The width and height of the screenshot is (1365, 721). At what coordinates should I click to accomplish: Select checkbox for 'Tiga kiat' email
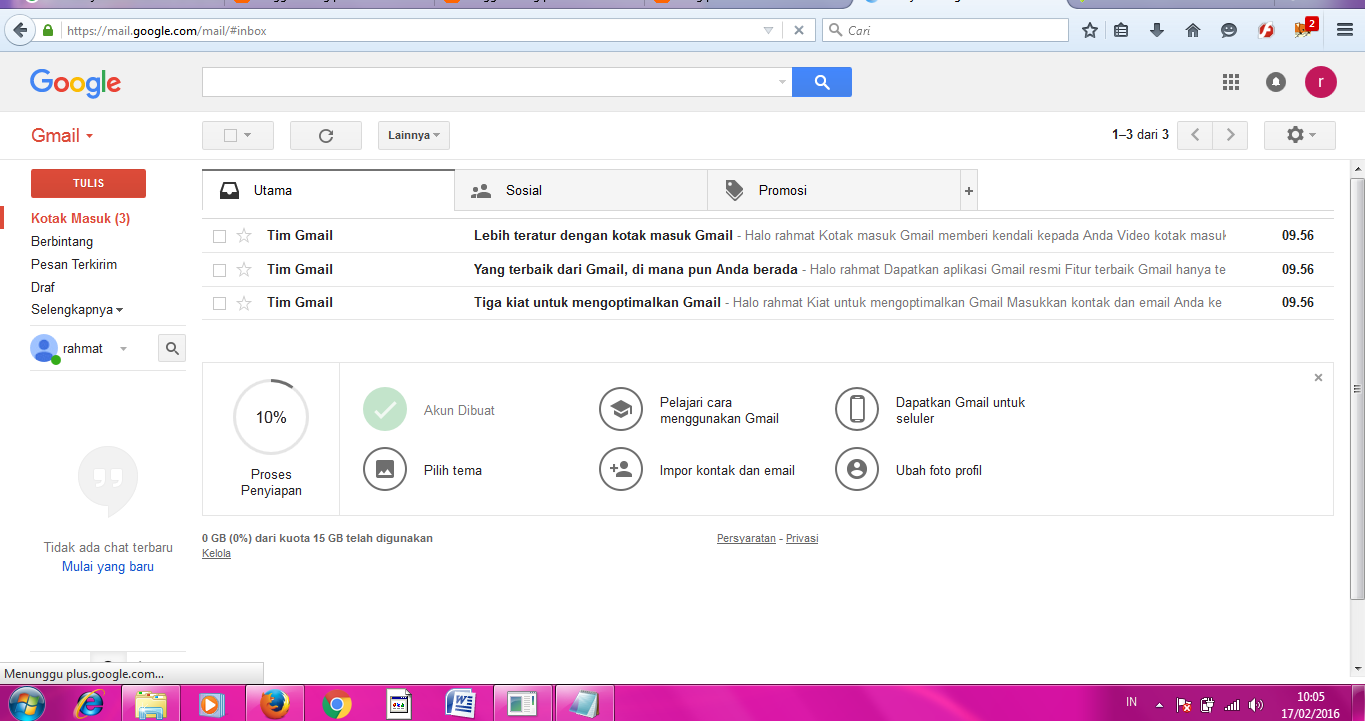tap(219, 303)
